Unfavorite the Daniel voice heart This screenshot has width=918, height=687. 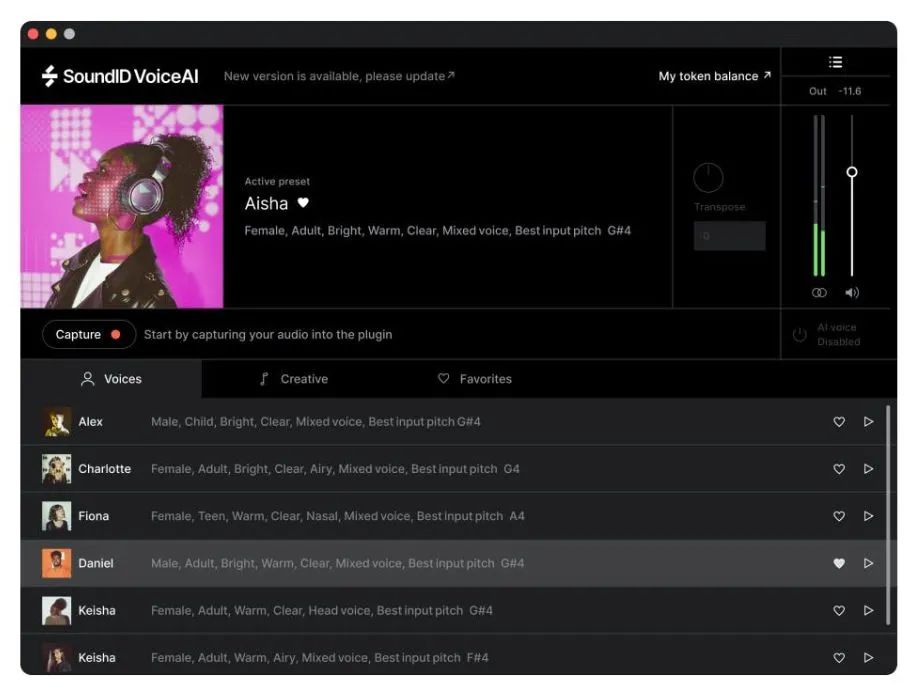click(839, 563)
